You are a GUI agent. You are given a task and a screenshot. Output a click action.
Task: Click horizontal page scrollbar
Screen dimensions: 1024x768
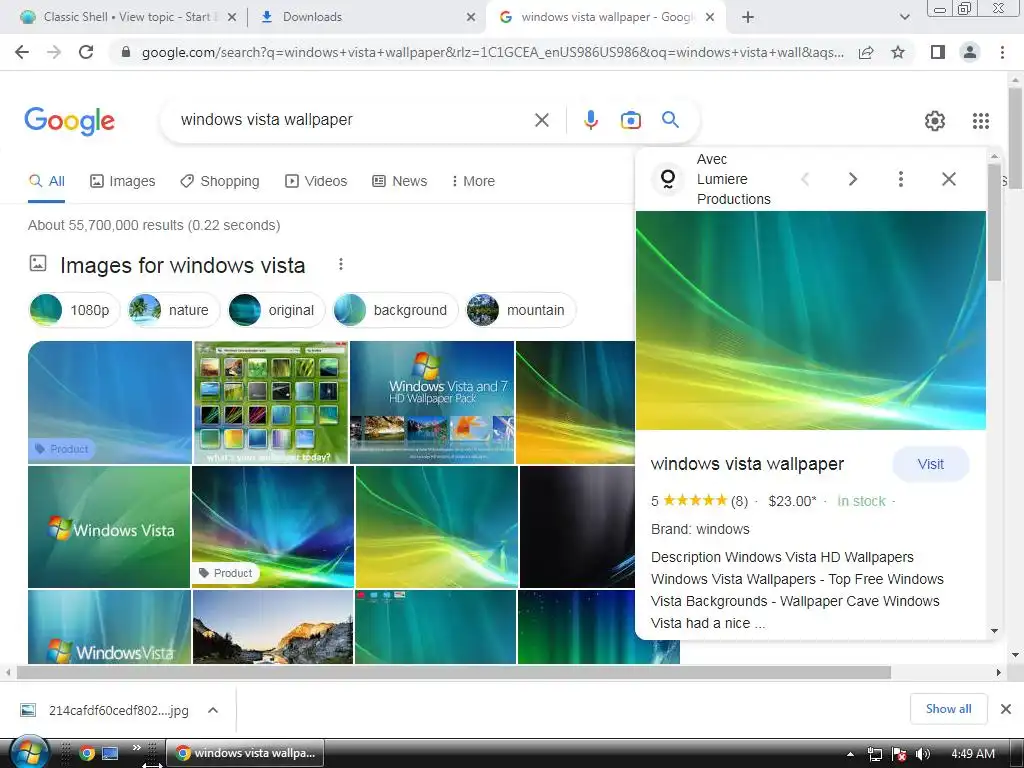454,672
